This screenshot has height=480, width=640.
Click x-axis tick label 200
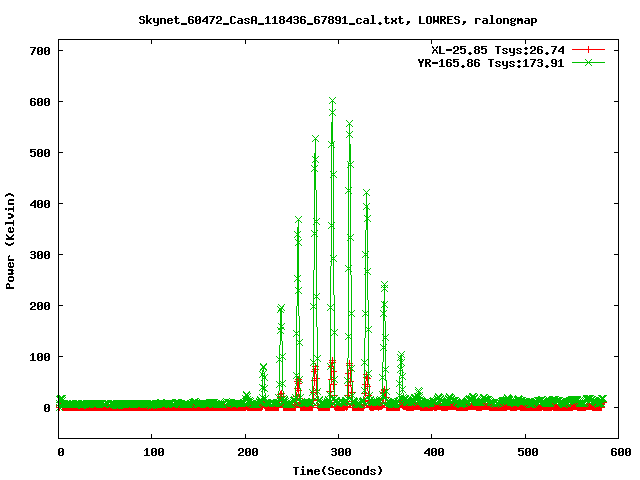[x=247, y=452]
